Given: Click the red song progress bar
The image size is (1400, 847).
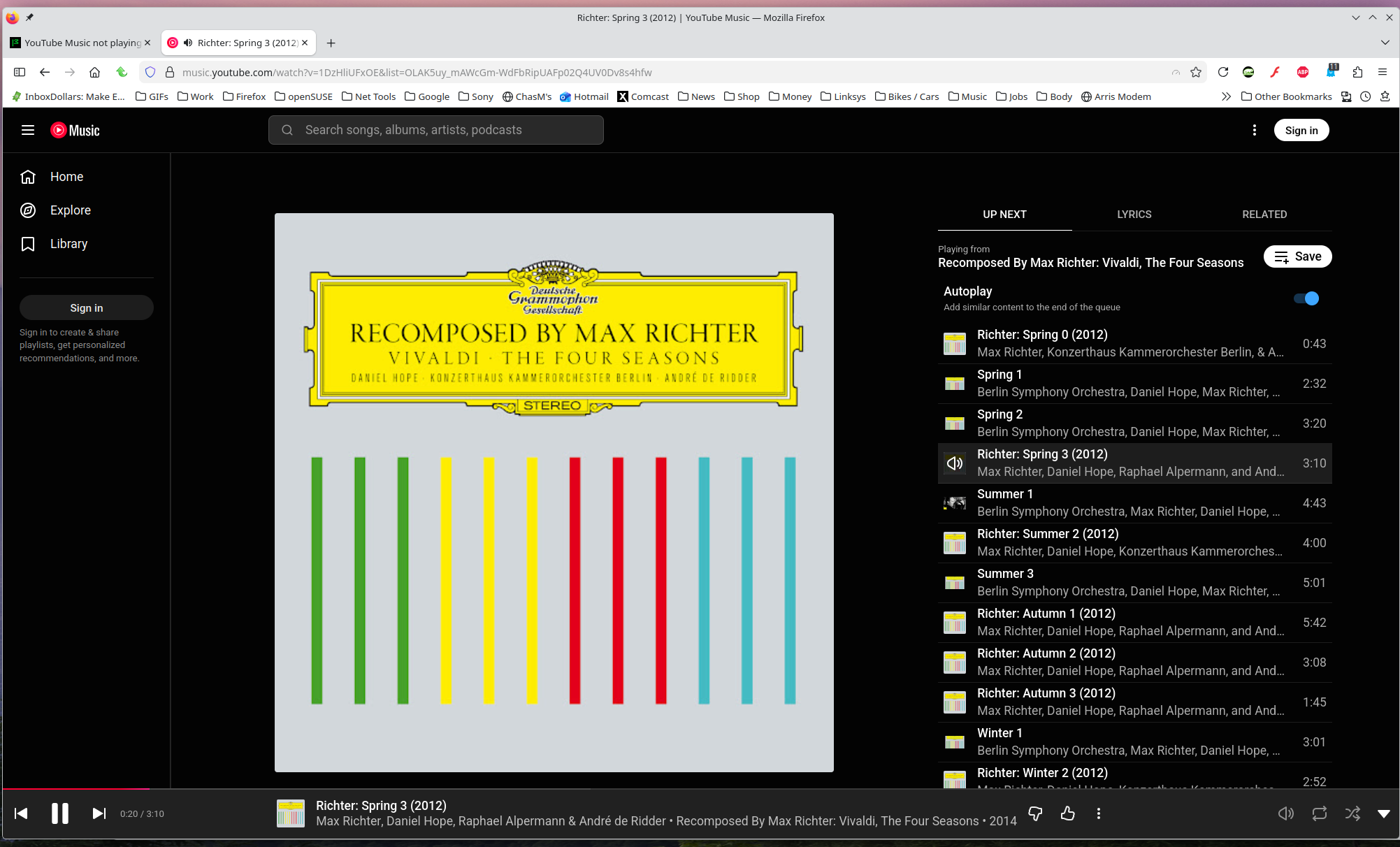Looking at the screenshot, I should tap(77, 789).
